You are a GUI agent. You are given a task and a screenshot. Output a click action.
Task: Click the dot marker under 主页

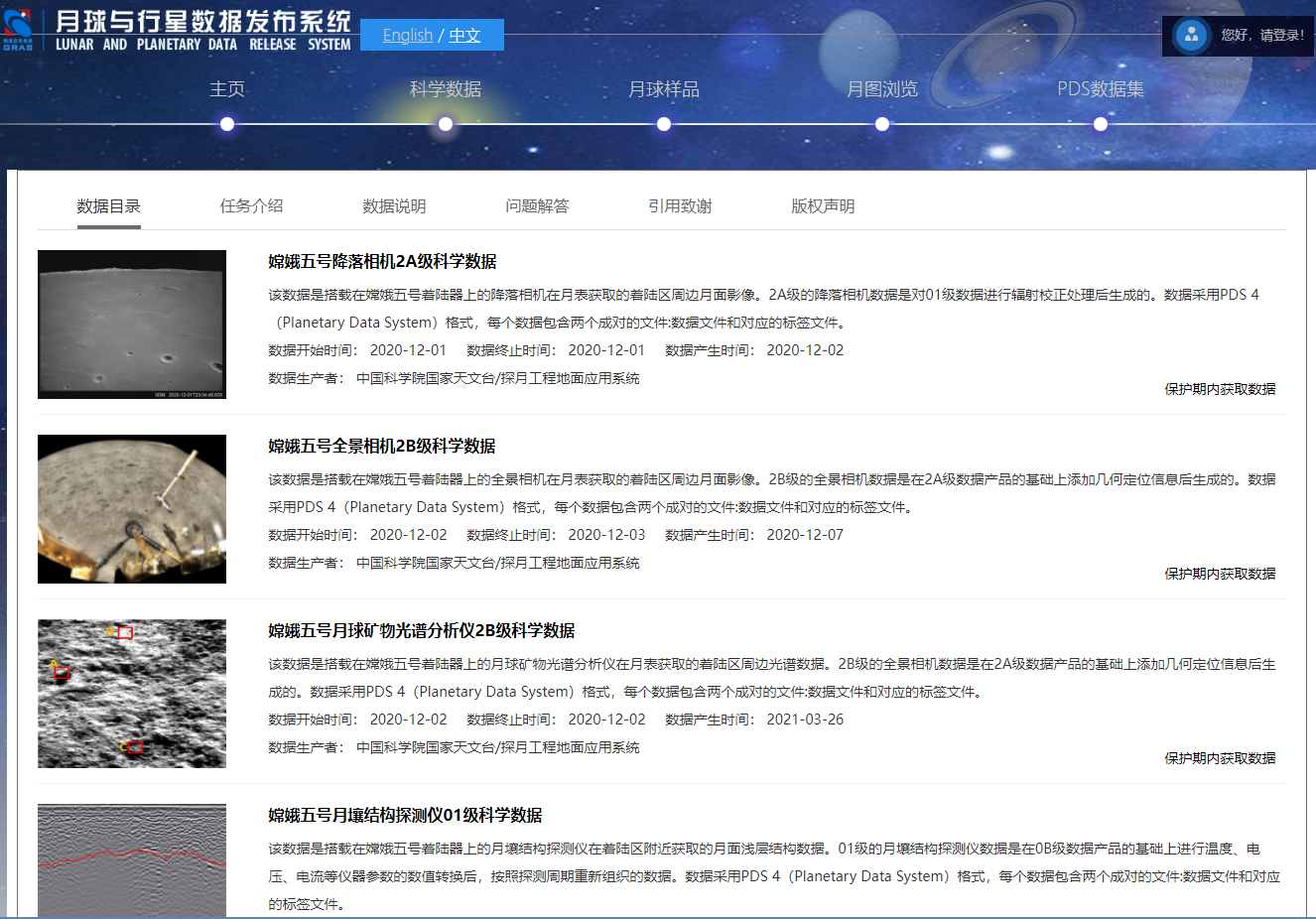click(227, 124)
